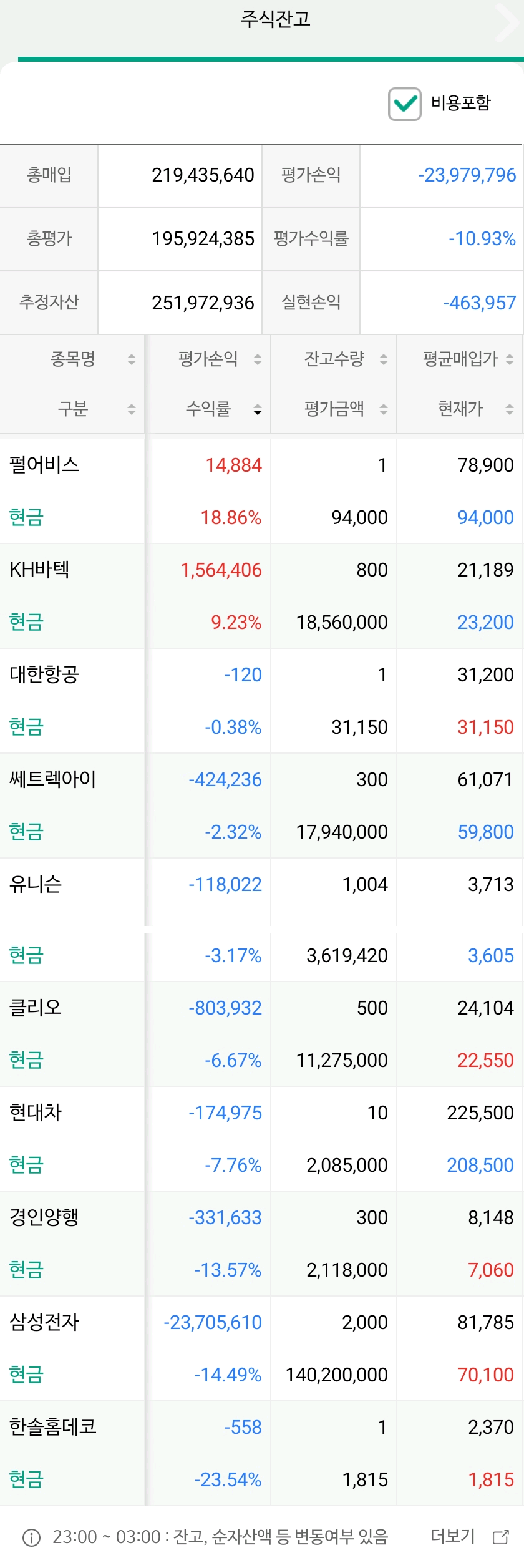This screenshot has width=524, height=1568.
Task: Select the 주식잔고 tab title
Action: pyautogui.click(x=275, y=19)
